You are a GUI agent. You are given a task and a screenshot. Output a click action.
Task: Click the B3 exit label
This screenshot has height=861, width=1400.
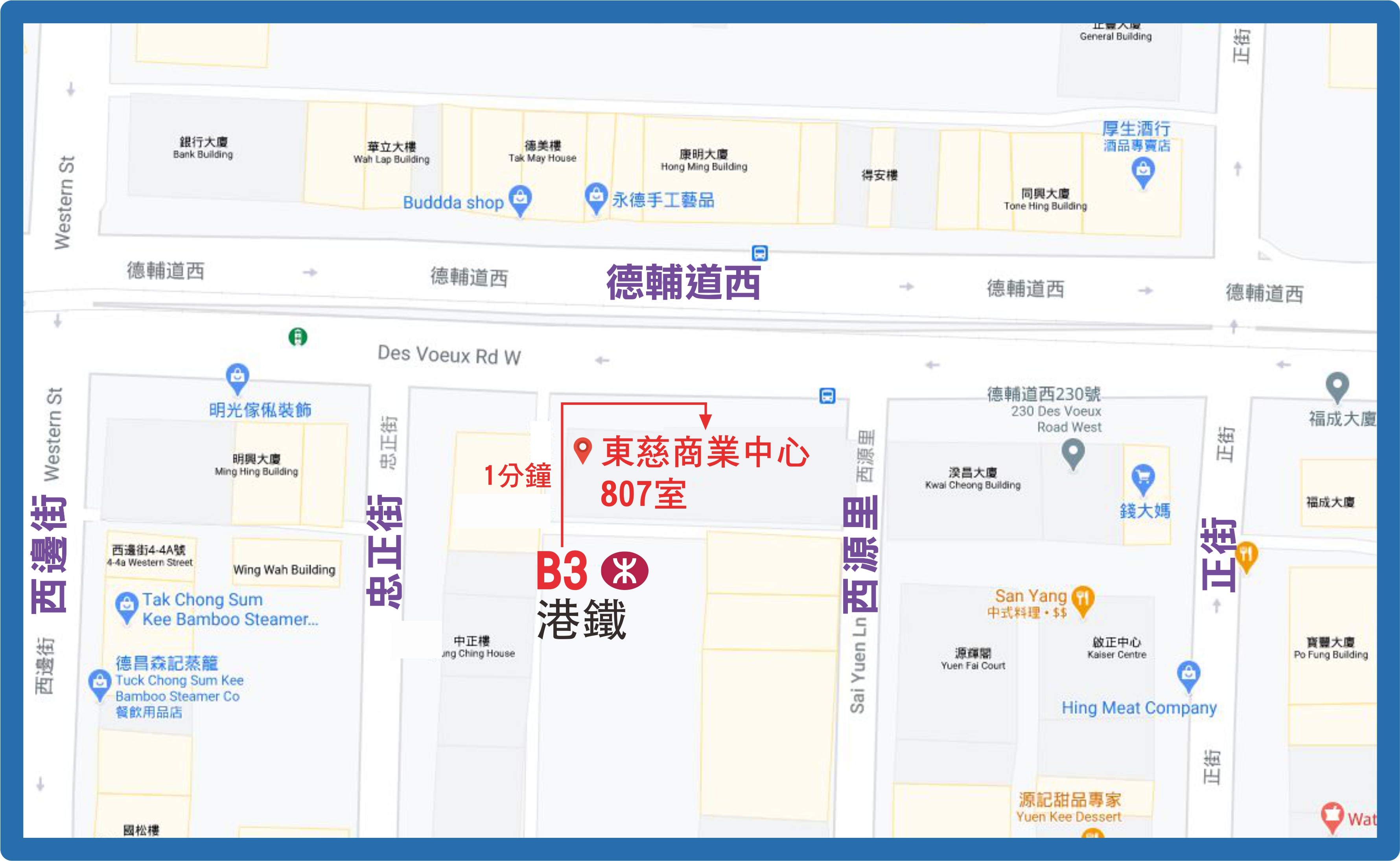(562, 571)
